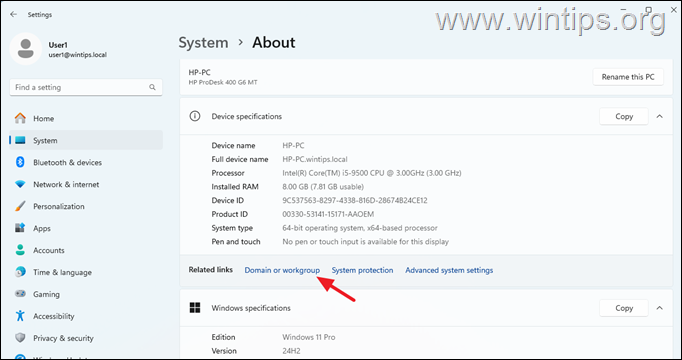Open the Accessibility settings label
This screenshot has height=360, width=682.
pos(53,316)
